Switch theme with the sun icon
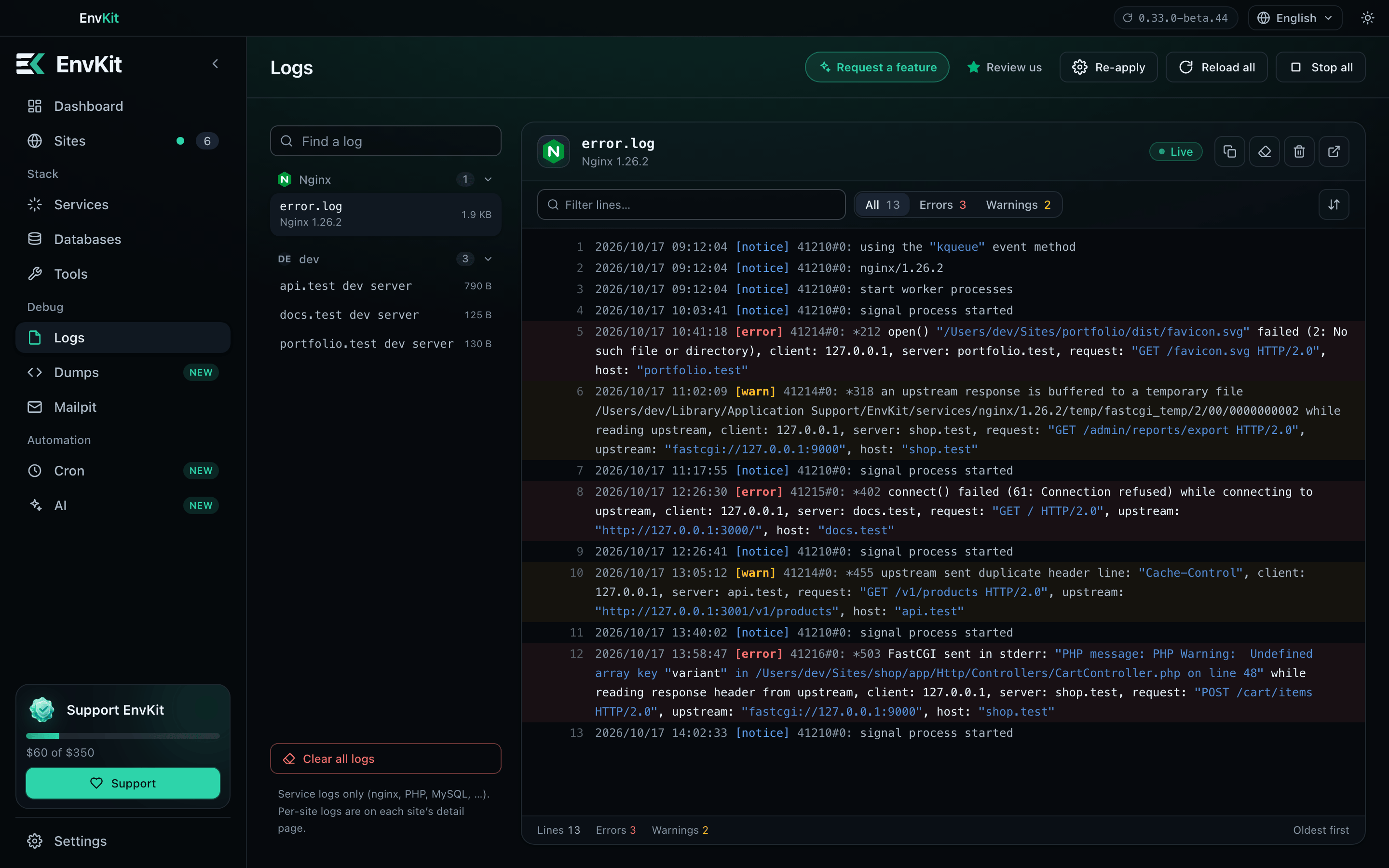Image resolution: width=1389 pixels, height=868 pixels. (x=1368, y=18)
